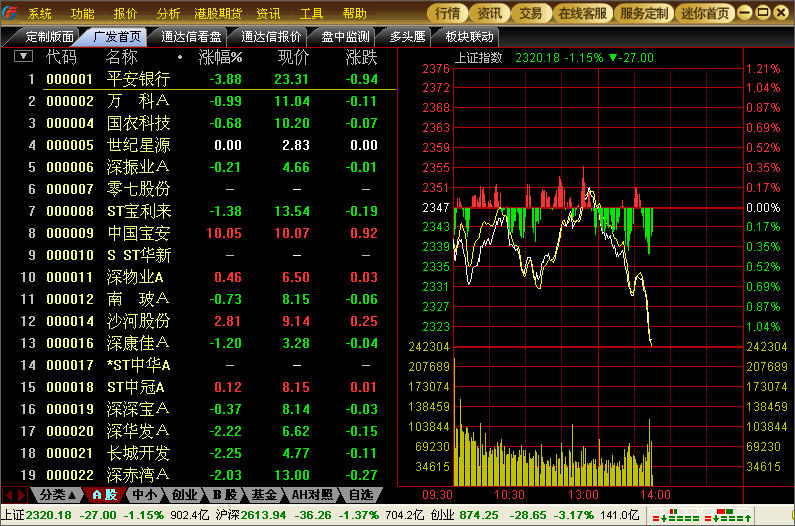
Task: Switch to the 盘中监测 tab
Action: [345, 36]
